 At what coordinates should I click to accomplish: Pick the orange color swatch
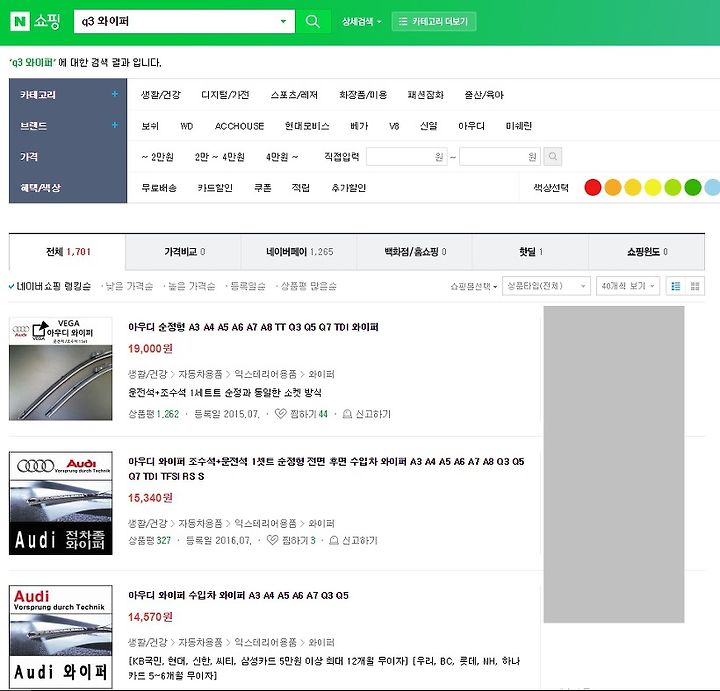point(613,187)
